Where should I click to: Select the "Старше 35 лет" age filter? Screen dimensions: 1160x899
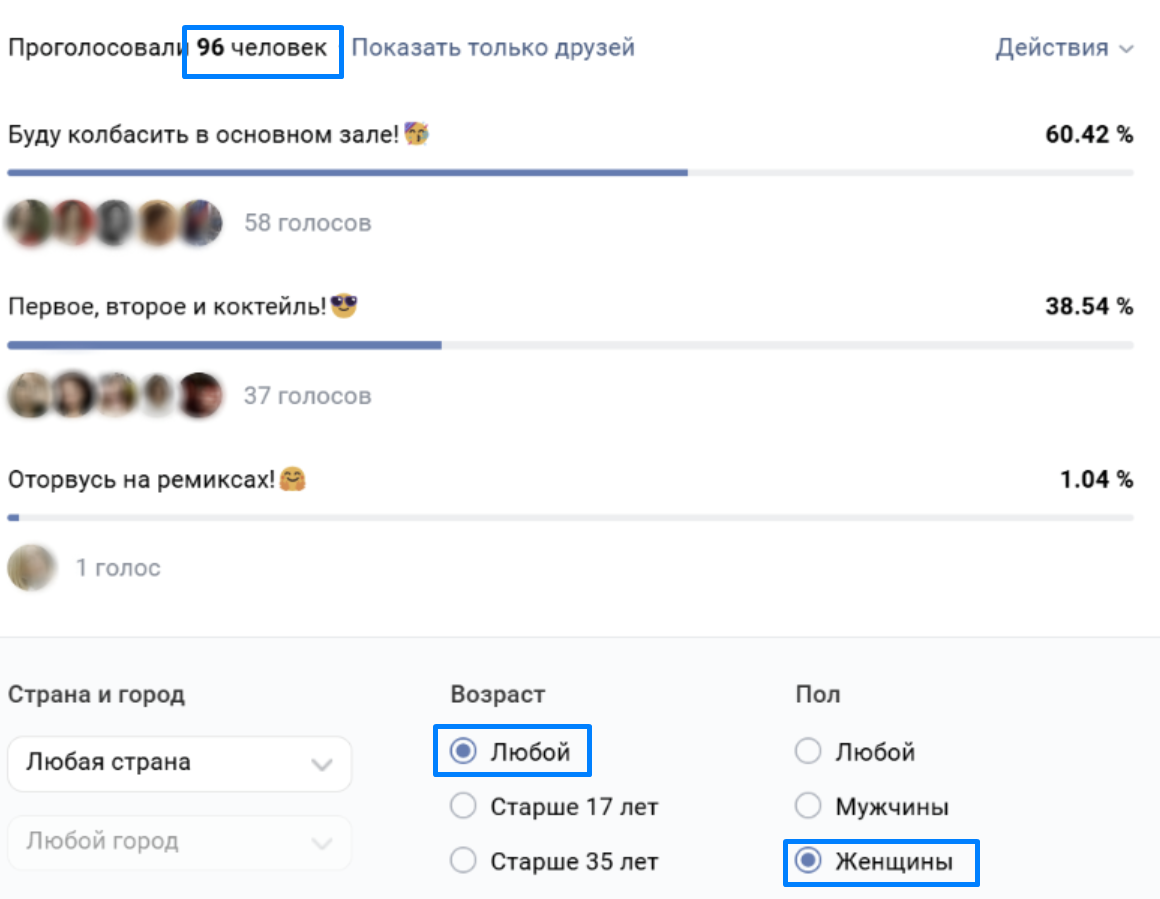(463, 860)
